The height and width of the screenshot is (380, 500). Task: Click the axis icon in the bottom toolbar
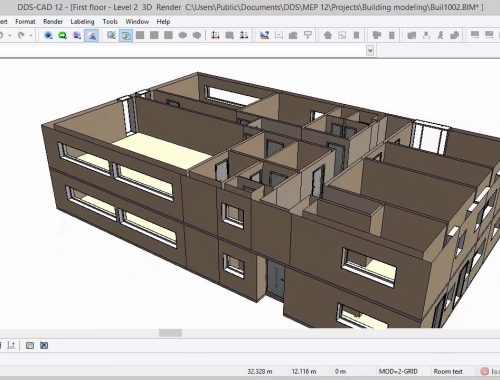coord(11,345)
